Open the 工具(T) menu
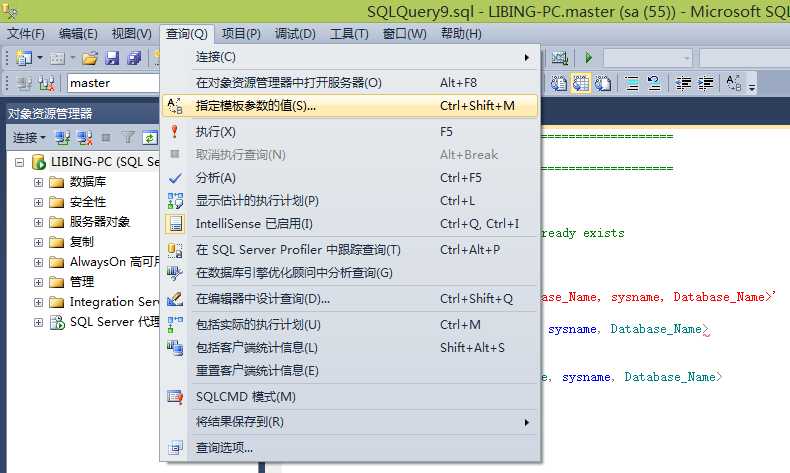 [x=349, y=34]
